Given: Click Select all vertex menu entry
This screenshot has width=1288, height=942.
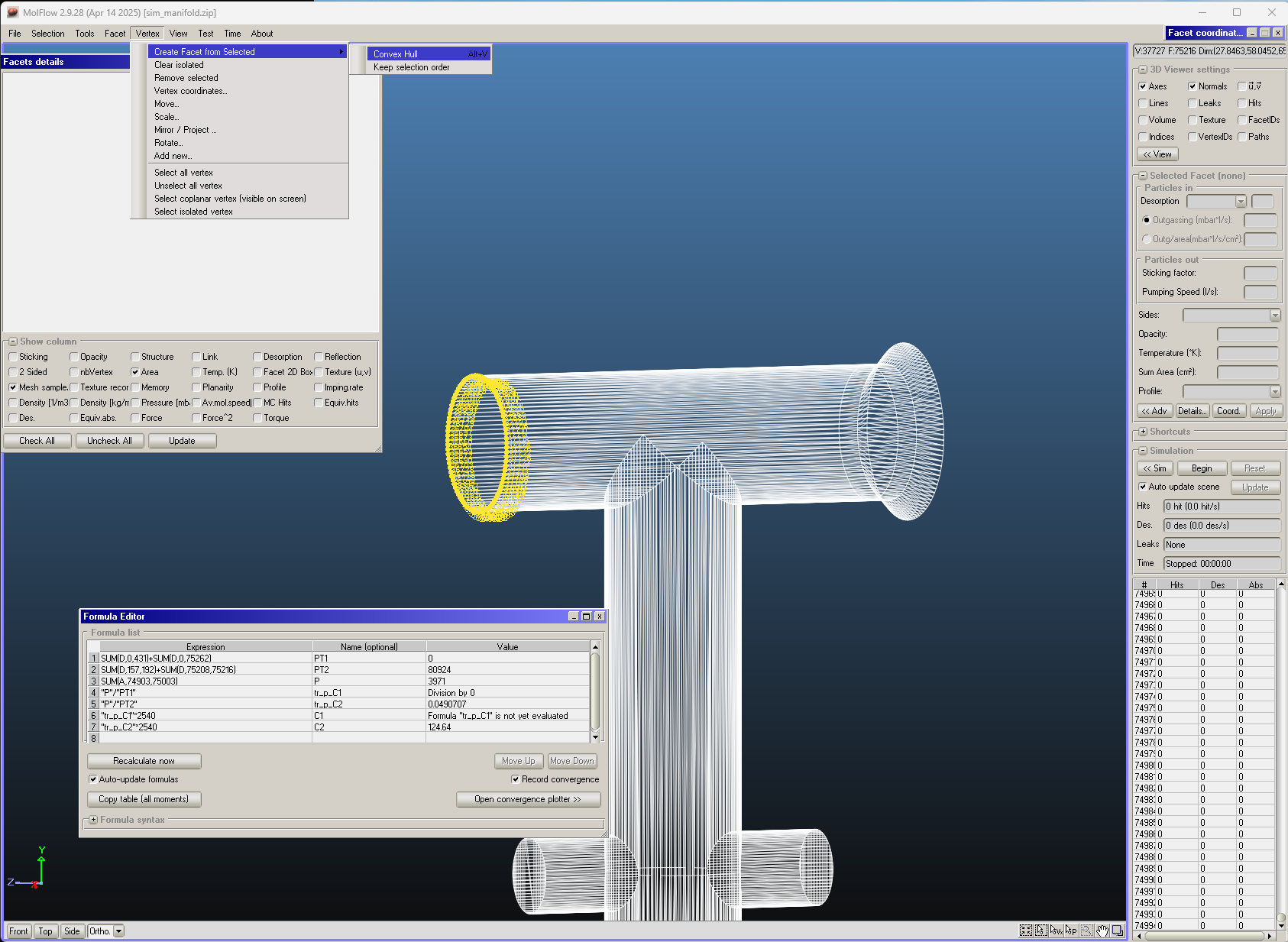Looking at the screenshot, I should tap(183, 173).
